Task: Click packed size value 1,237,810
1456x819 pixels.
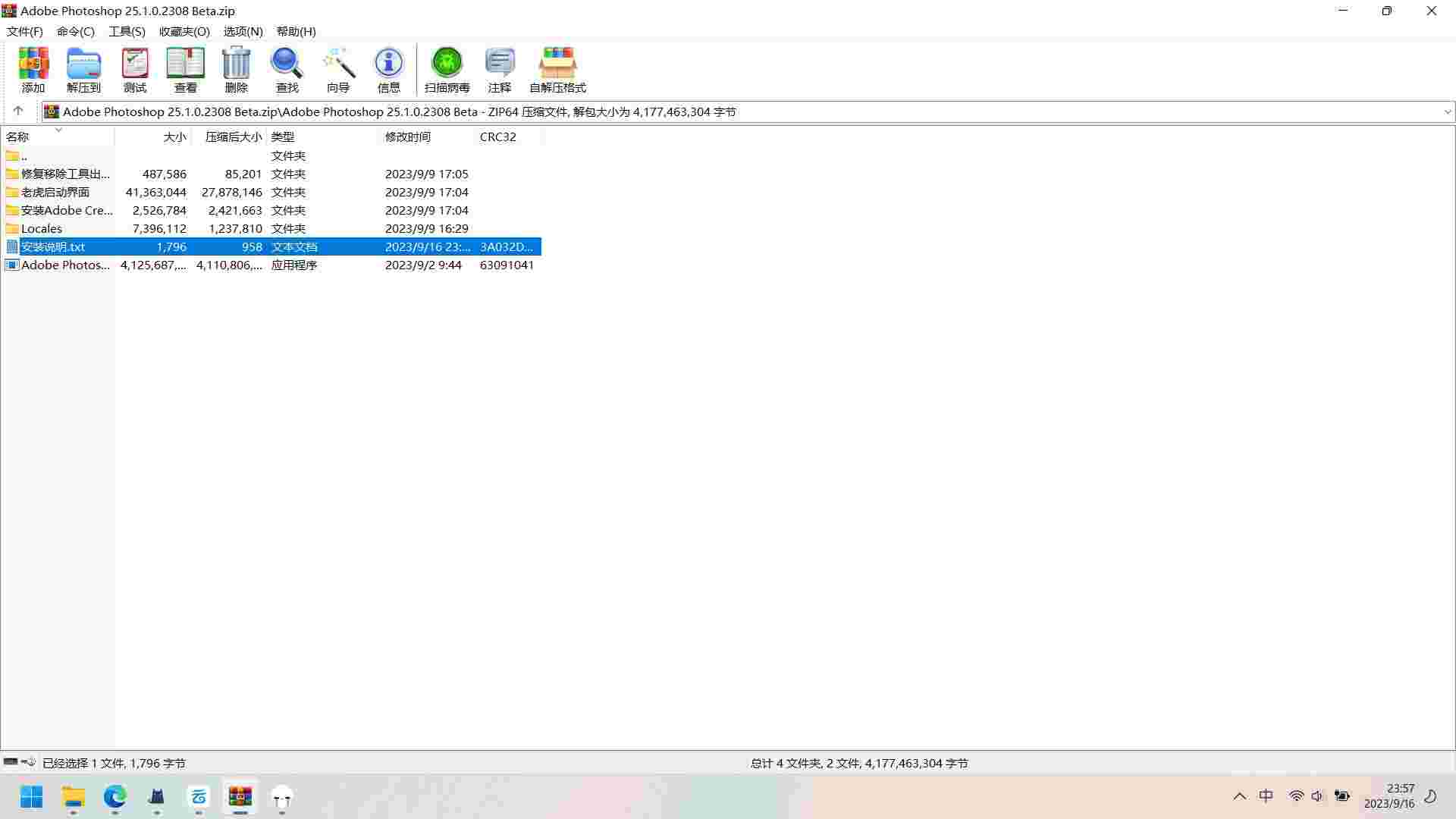Action: click(235, 228)
